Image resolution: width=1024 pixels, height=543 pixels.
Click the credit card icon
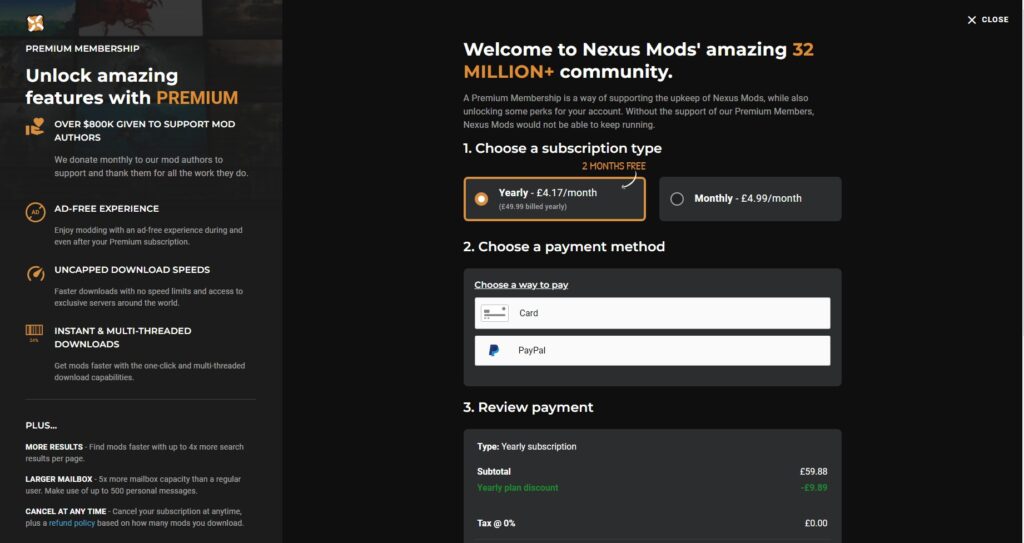(x=494, y=313)
